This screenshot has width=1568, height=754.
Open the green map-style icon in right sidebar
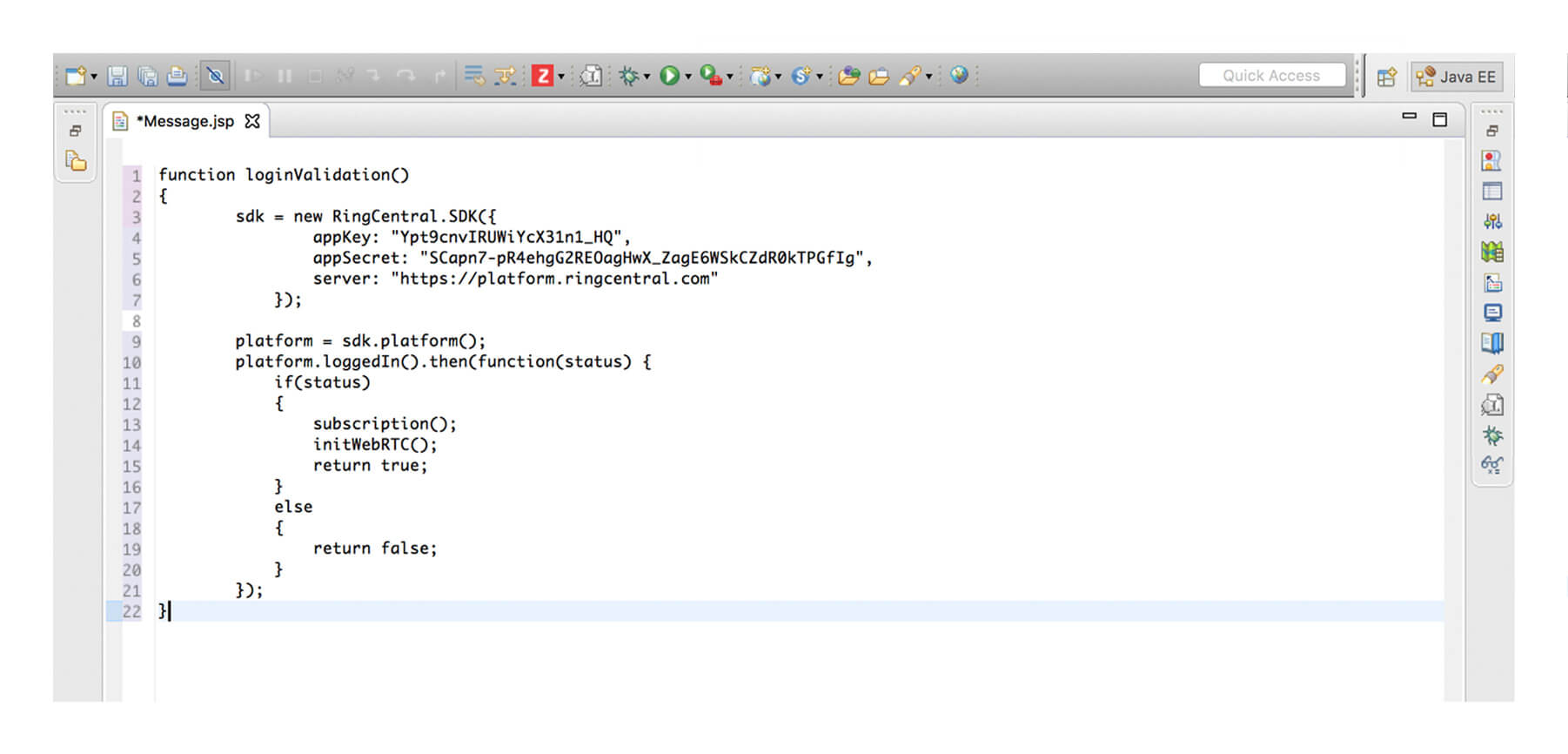click(x=1492, y=252)
